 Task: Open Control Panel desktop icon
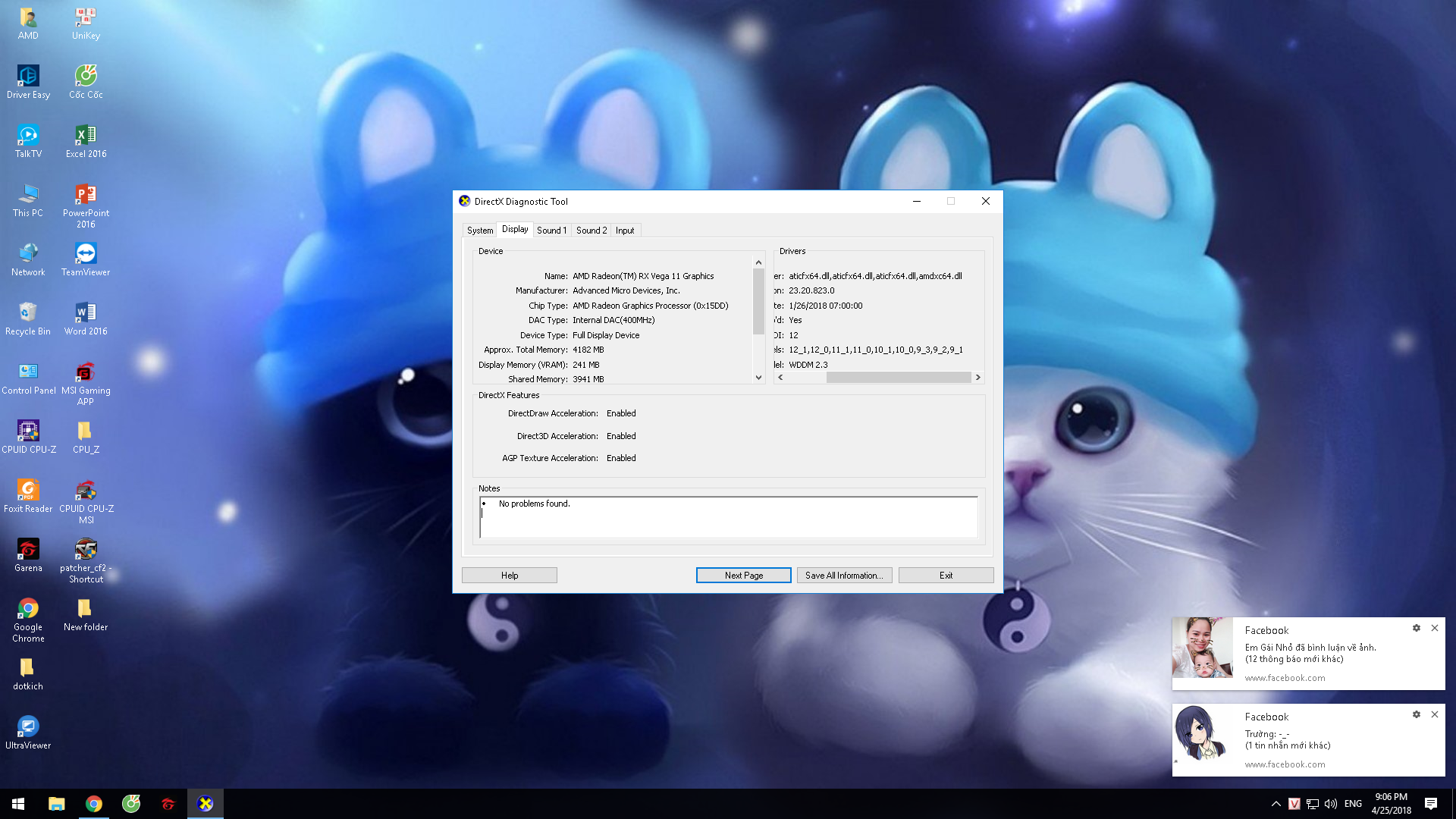click(28, 378)
